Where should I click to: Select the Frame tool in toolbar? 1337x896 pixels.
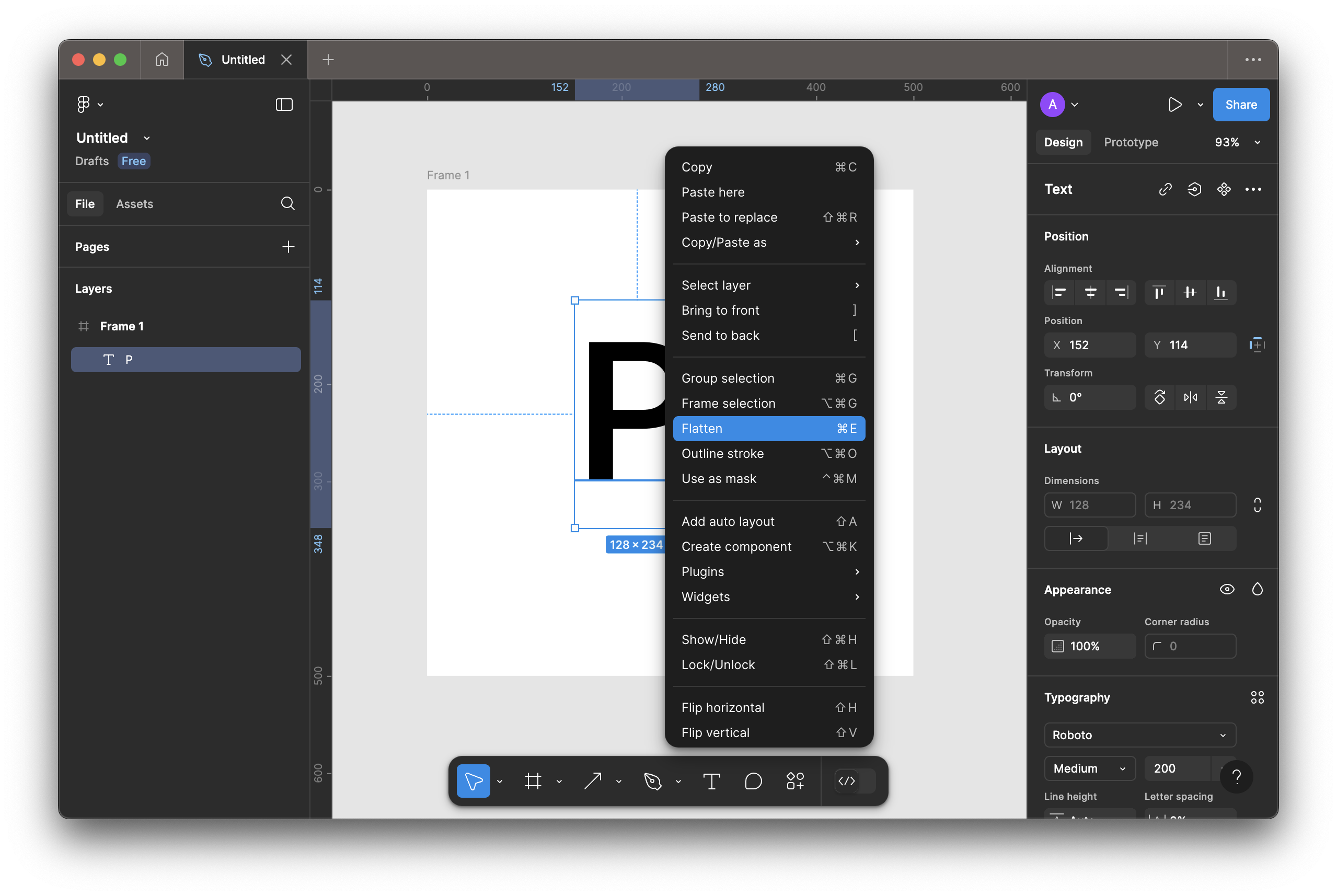[533, 780]
